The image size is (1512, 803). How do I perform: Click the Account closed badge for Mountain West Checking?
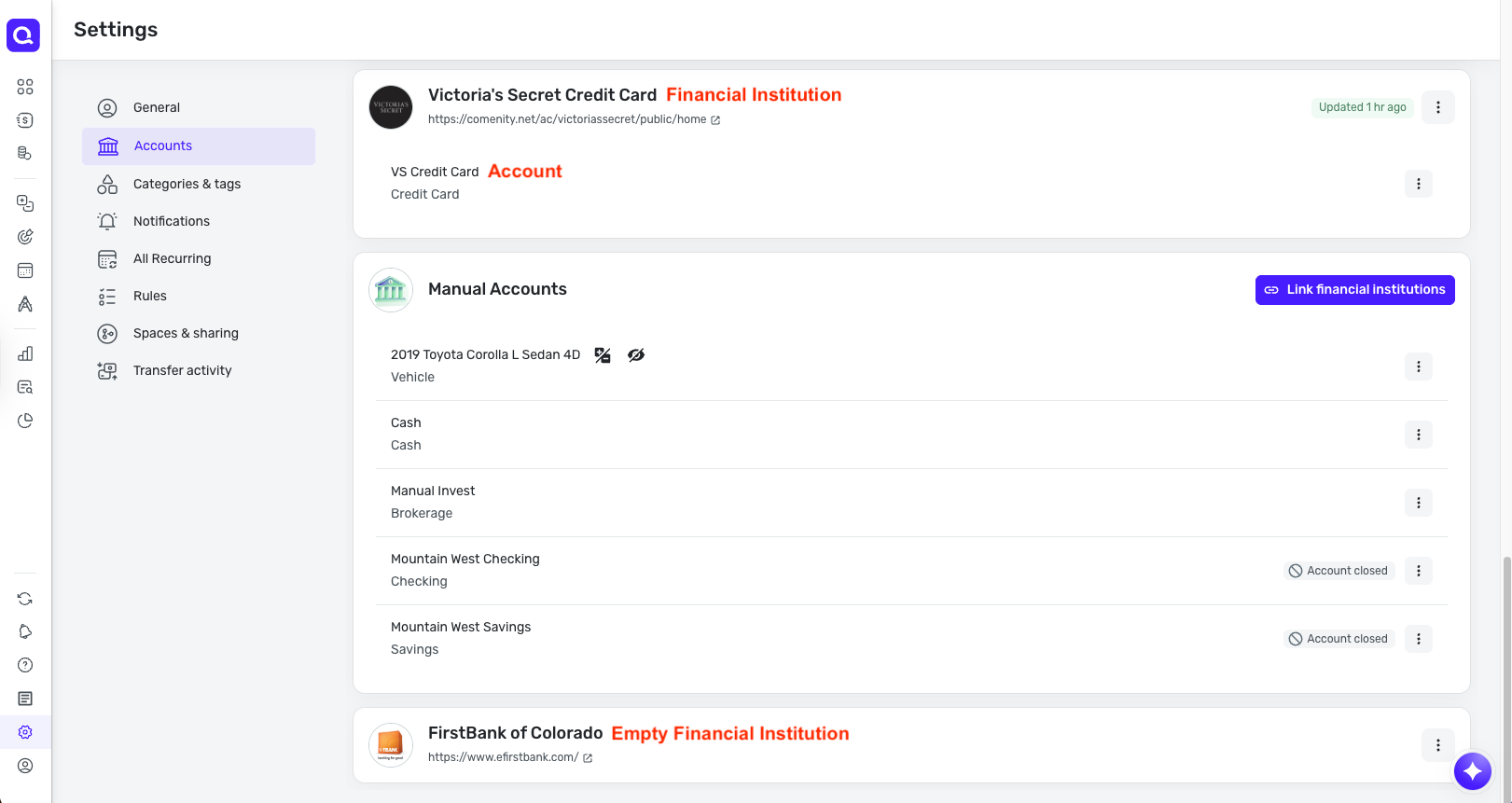[x=1339, y=571]
